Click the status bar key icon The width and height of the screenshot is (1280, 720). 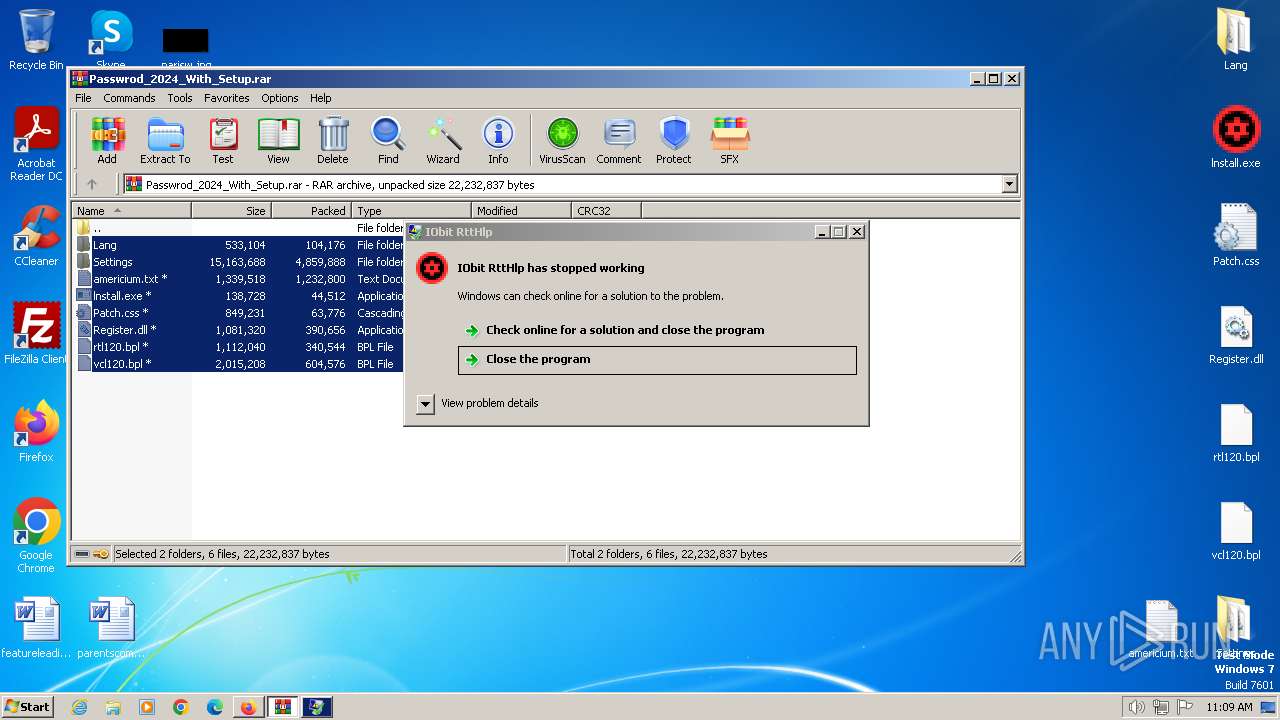pos(101,554)
